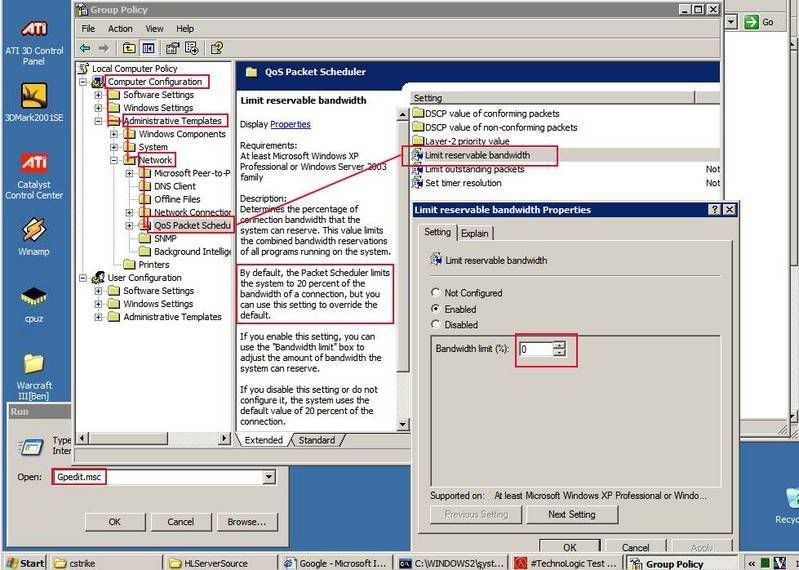Expand Software Settings under Computer Configuration
The image size is (799, 570).
click(98, 95)
